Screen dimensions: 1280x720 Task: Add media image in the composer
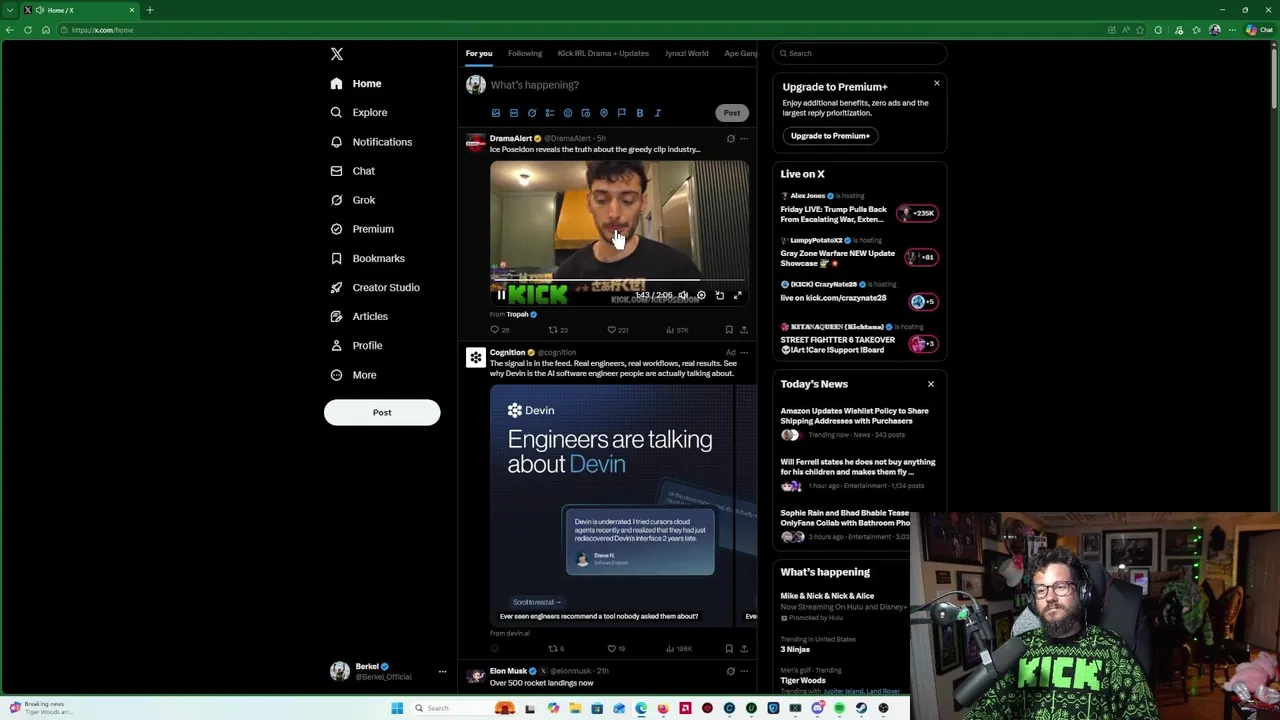[496, 113]
